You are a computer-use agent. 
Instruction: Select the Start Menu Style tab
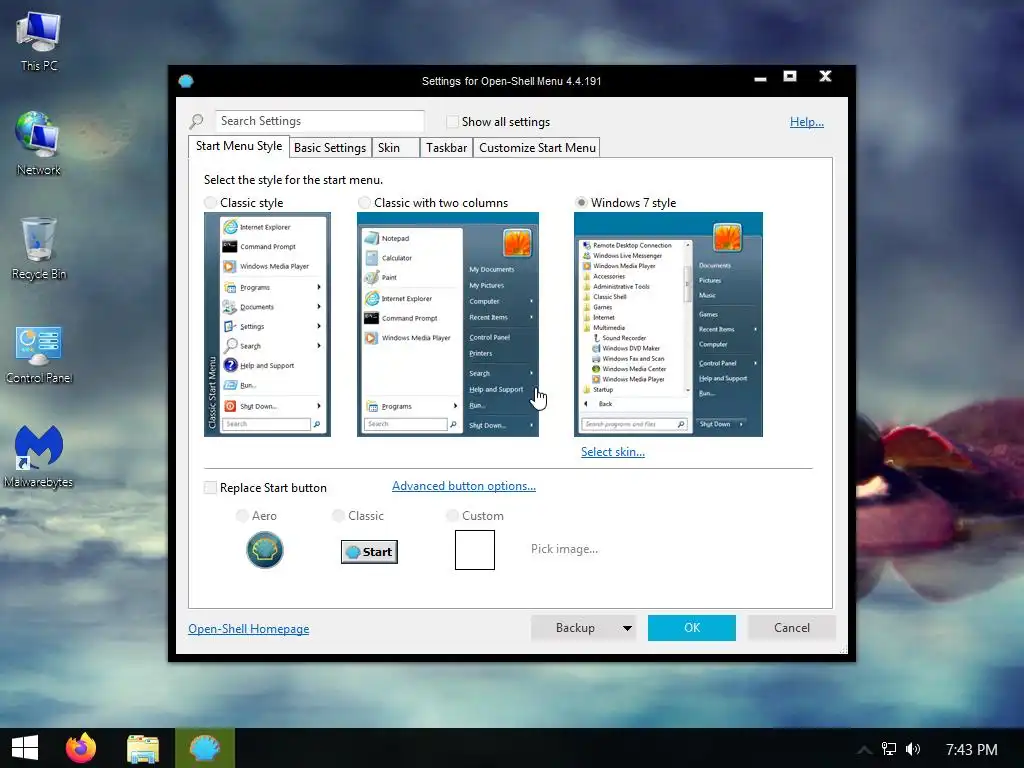(239, 146)
